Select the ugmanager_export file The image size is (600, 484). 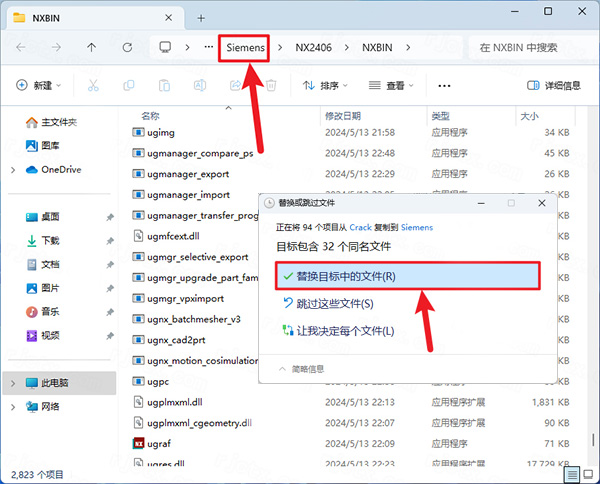(181, 174)
